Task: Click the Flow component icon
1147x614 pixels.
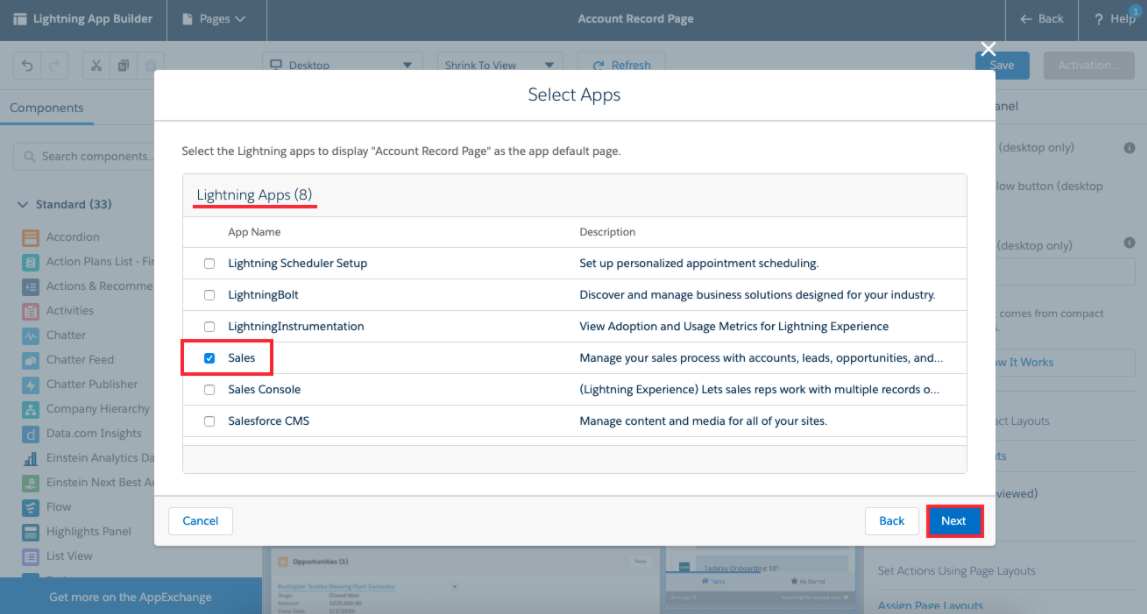Action: coord(33,507)
